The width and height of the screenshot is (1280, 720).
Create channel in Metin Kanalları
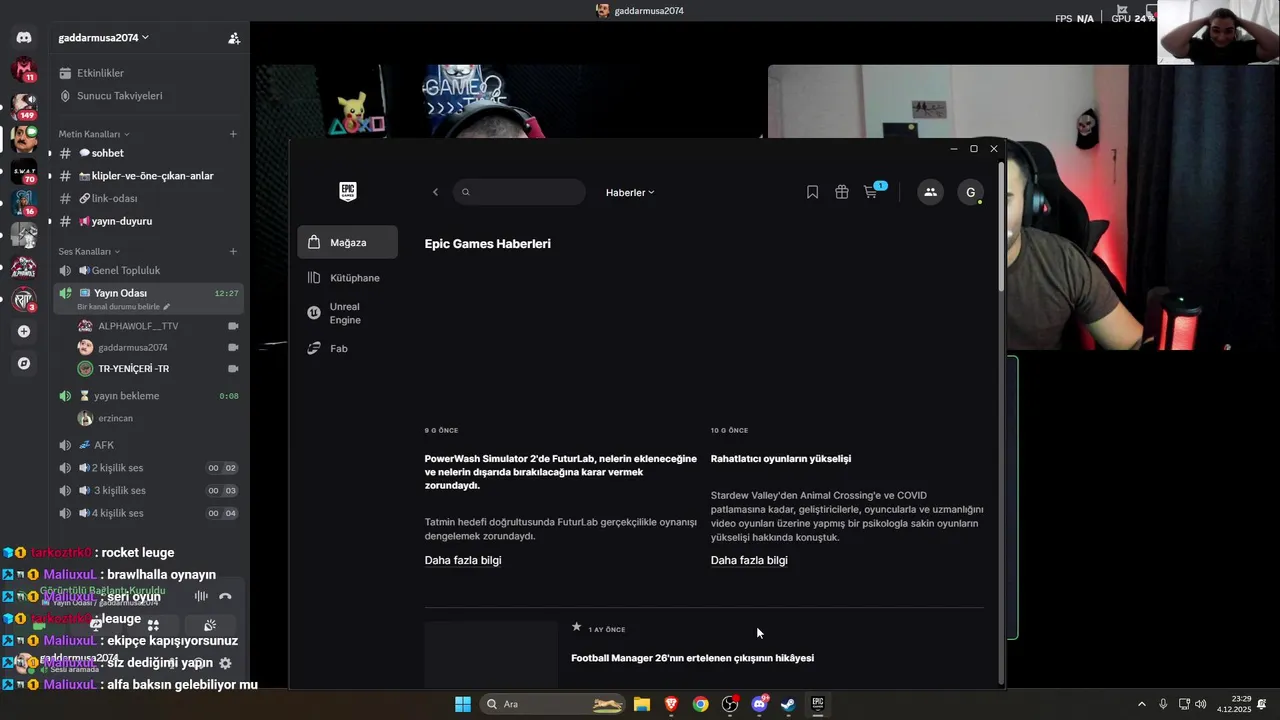pos(233,134)
